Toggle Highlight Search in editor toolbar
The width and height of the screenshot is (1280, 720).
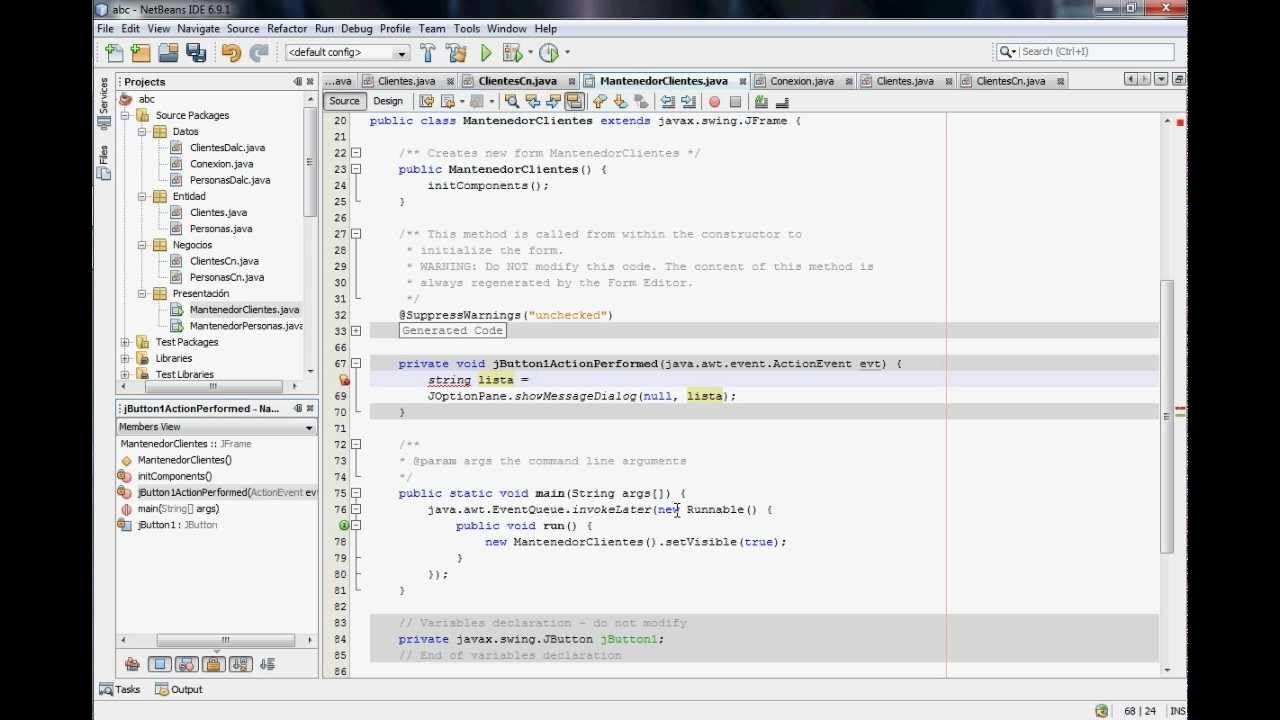click(x=574, y=101)
